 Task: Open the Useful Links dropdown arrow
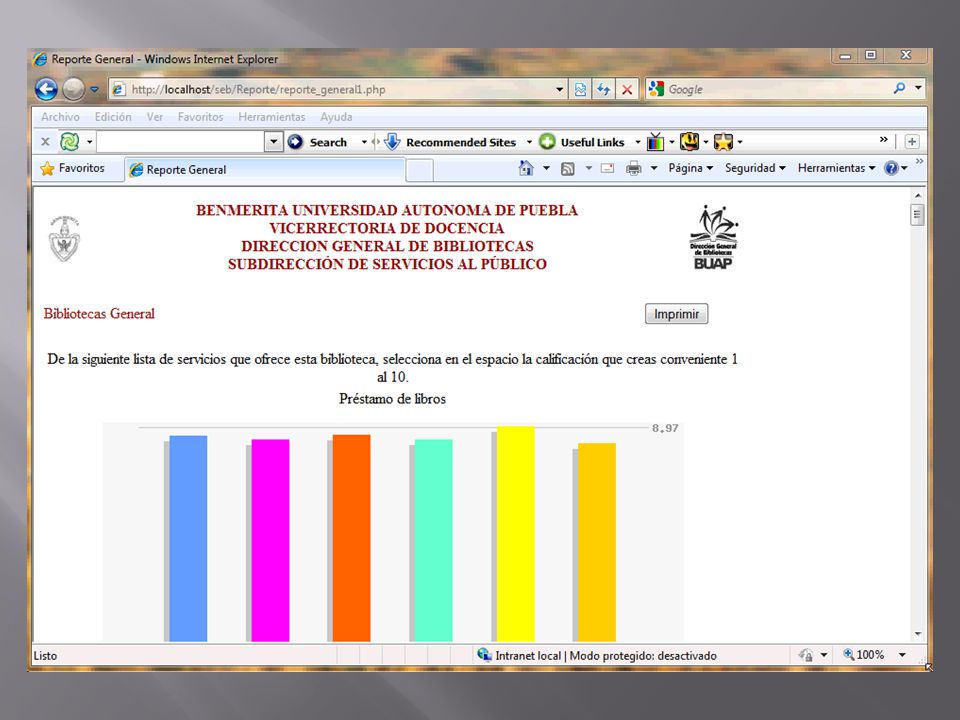[x=637, y=142]
